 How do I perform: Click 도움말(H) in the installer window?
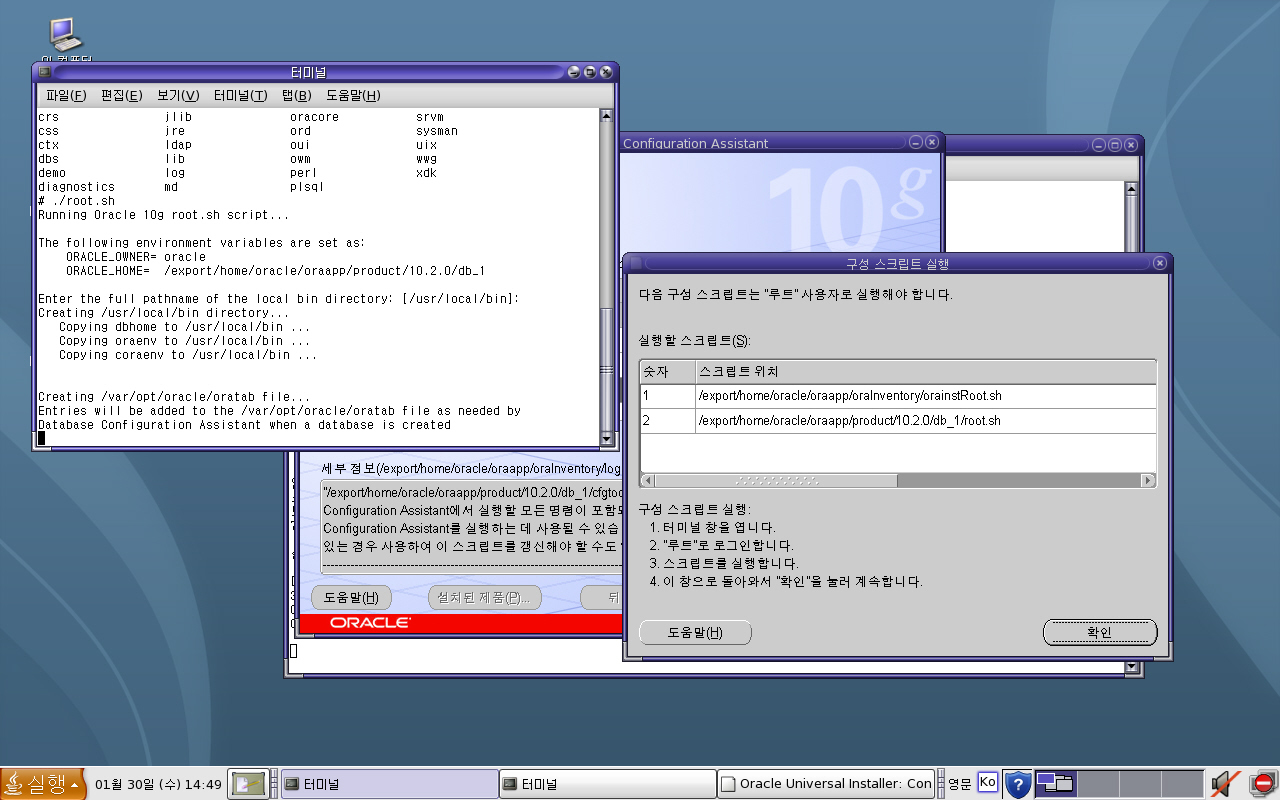(x=350, y=598)
